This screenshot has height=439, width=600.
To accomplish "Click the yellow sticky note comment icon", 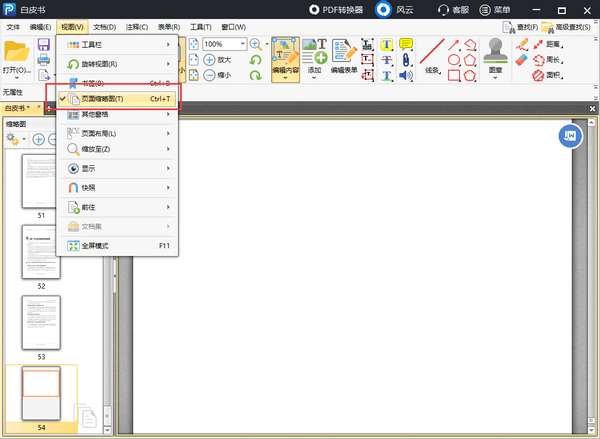I will (406, 45).
